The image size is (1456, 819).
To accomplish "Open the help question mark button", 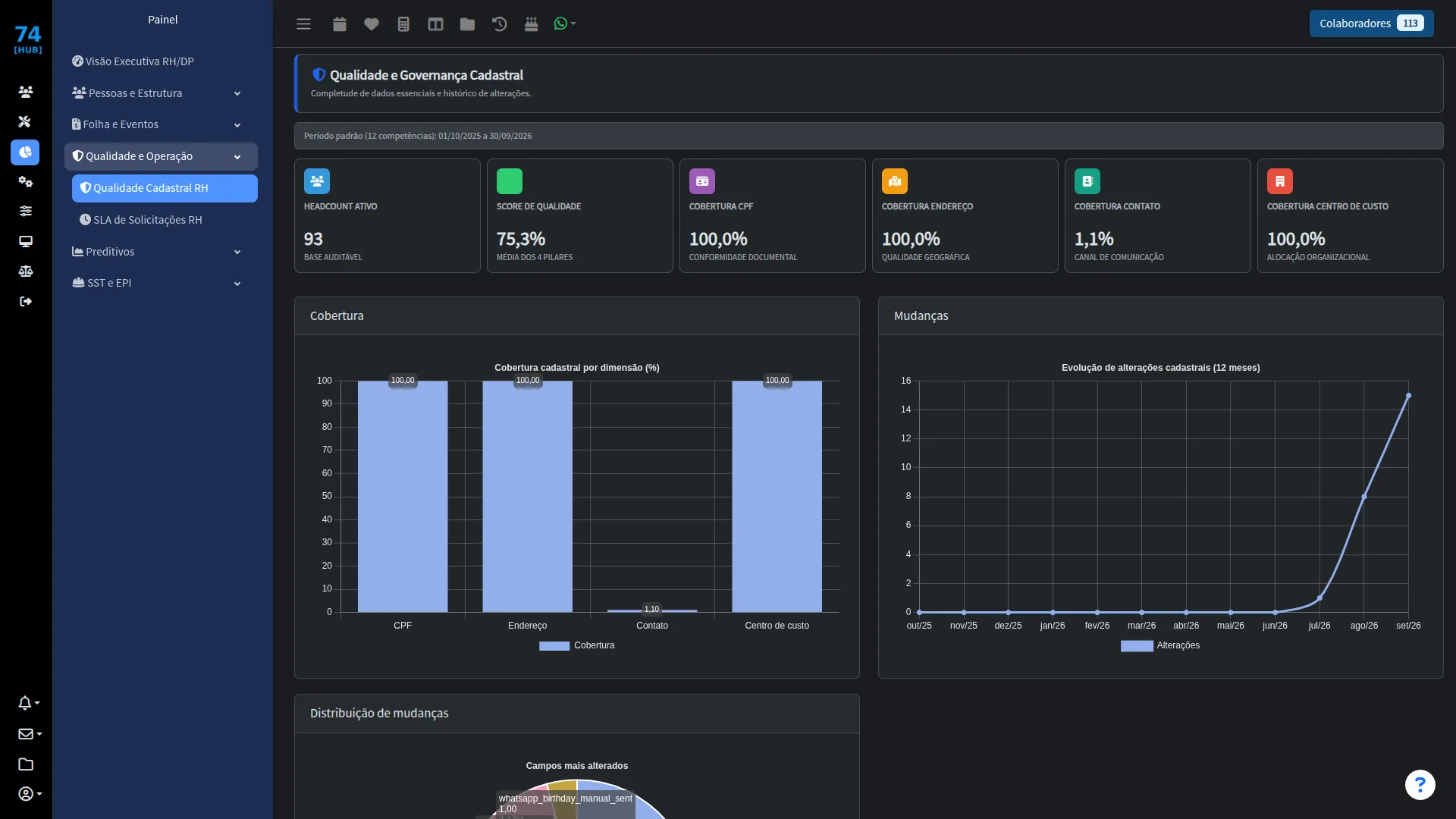I will pos(1420,785).
